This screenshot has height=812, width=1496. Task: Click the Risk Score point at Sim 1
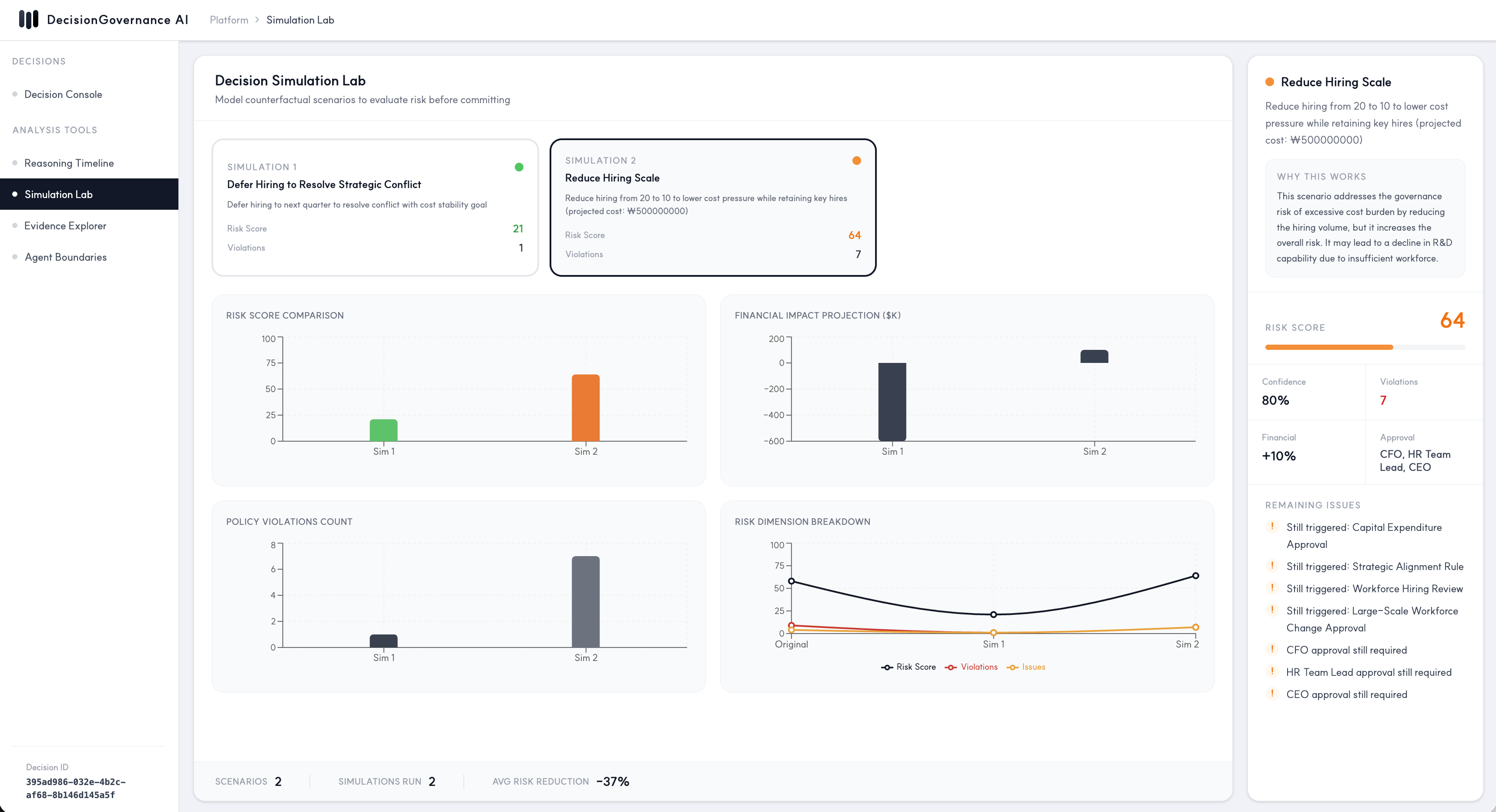[993, 614]
